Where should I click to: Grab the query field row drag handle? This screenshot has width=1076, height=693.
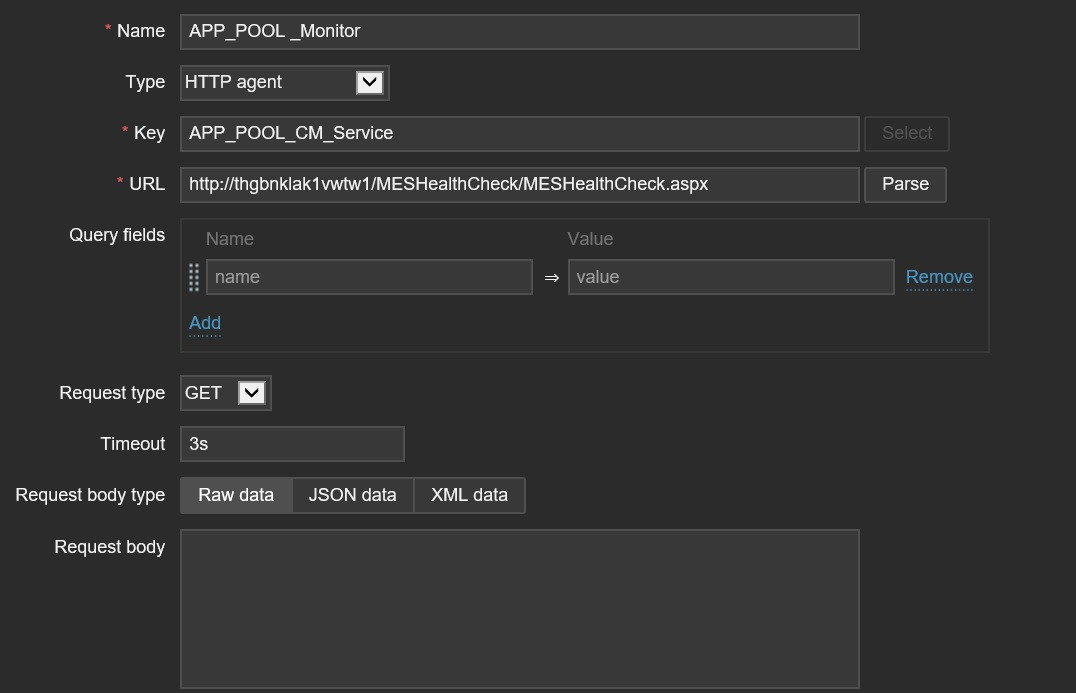194,277
